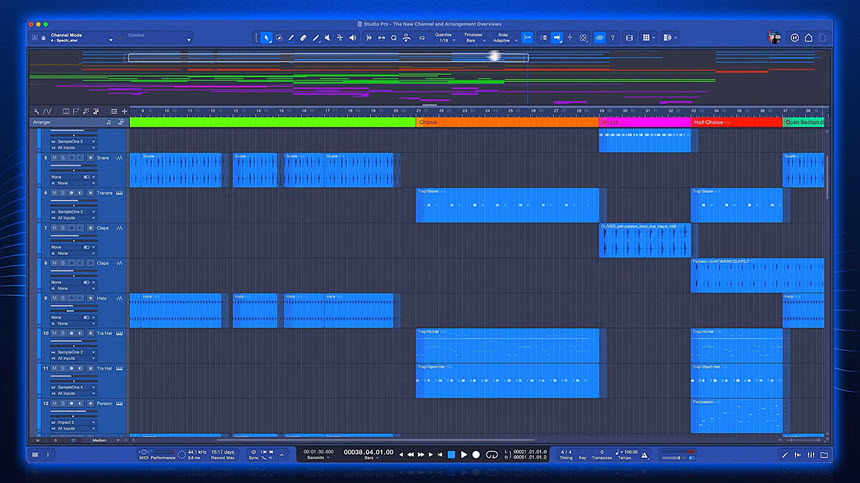Click the zoom magnifier icon in toolbar
This screenshot has height=483, width=860.
point(394,38)
